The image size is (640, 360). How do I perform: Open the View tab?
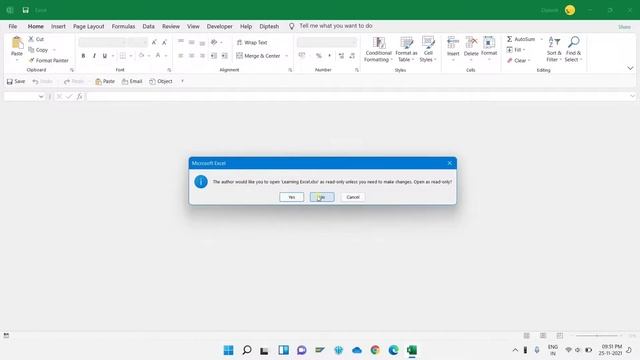[x=193, y=26]
